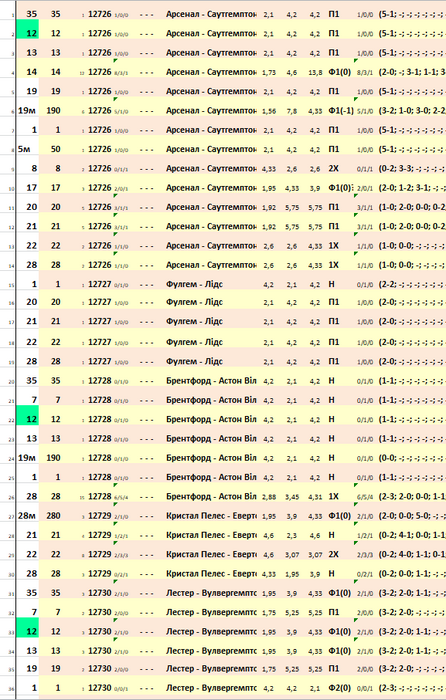The image size is (446, 700).
Task: Select 12730 in spreadsheet row 36
Action: 100,688
